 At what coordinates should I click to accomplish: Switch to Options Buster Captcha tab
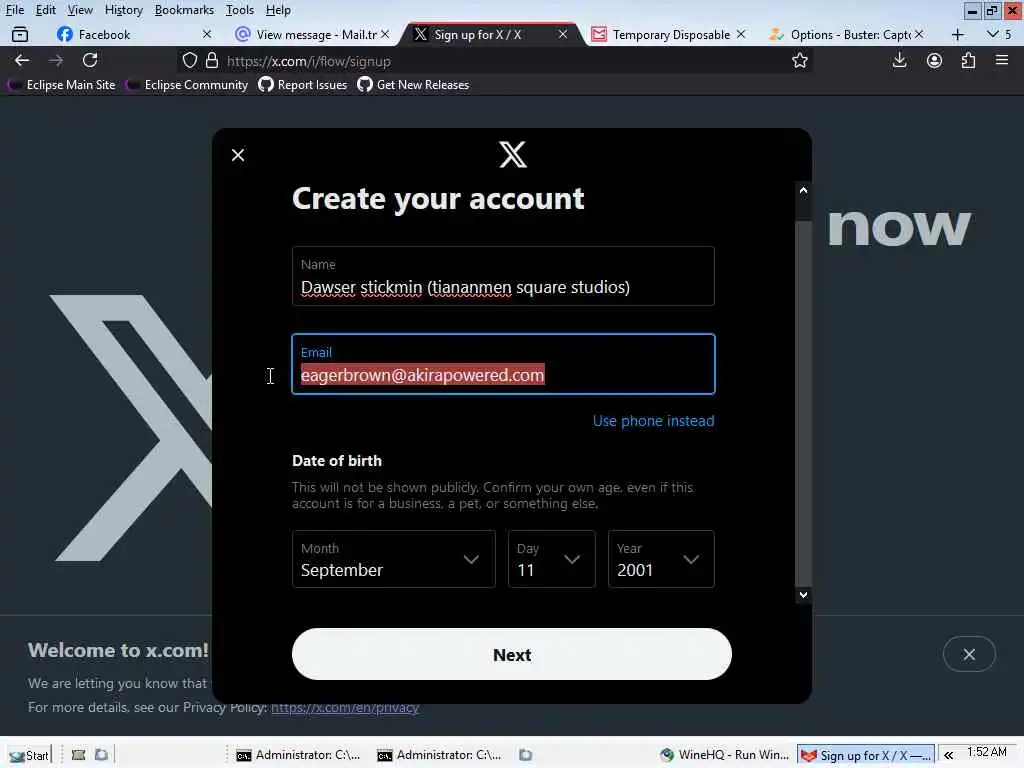847,35
